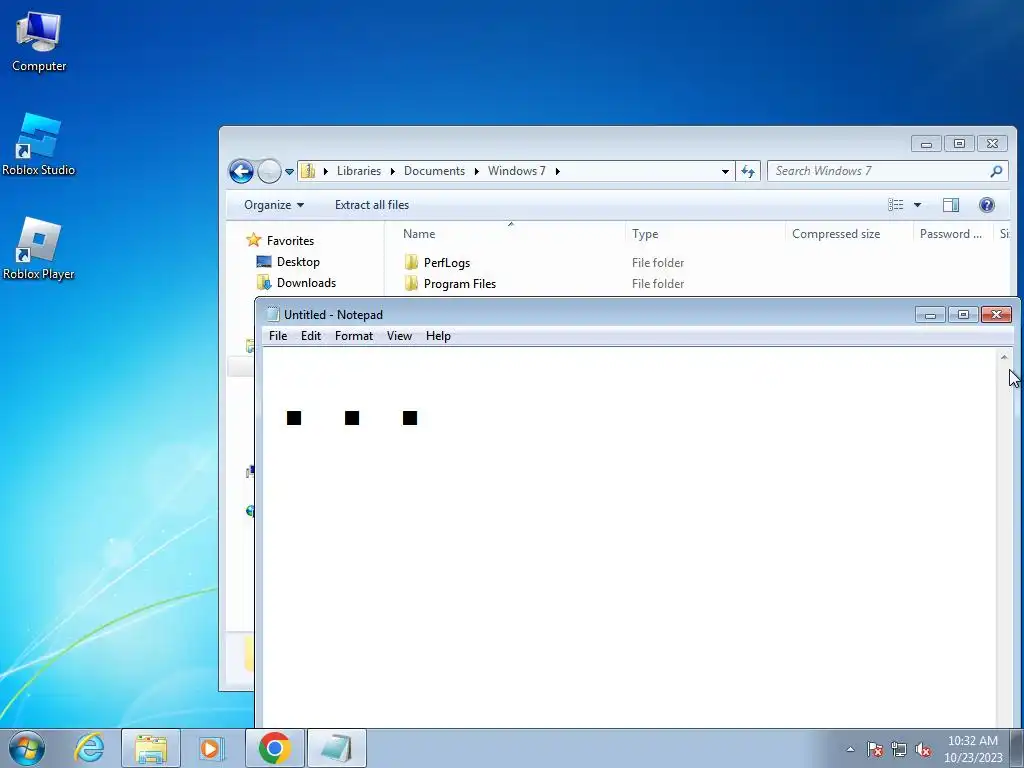Switch to Notepad taskbar button
The height and width of the screenshot is (768, 1024).
[x=336, y=748]
